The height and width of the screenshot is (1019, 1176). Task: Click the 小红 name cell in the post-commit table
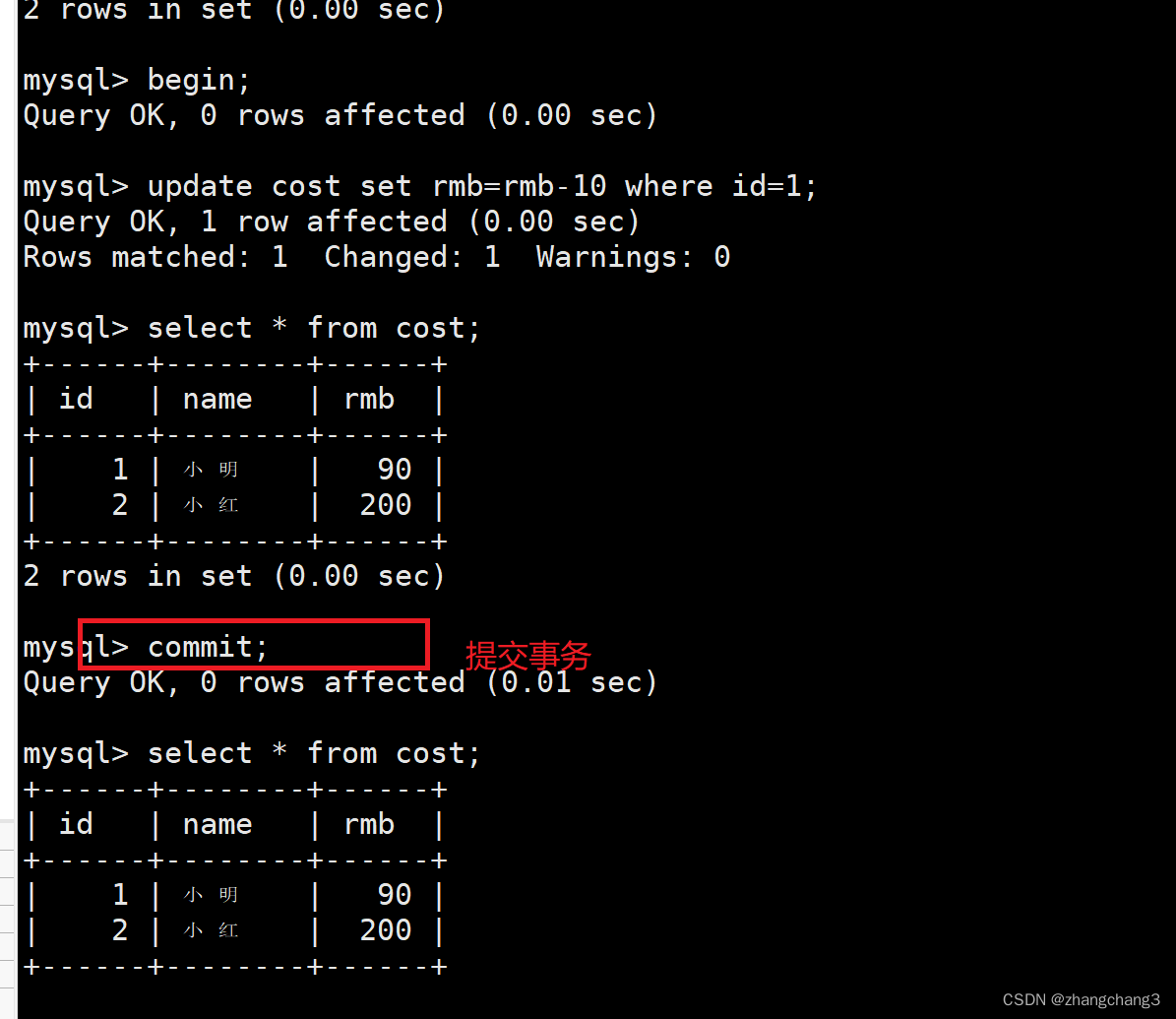211,930
